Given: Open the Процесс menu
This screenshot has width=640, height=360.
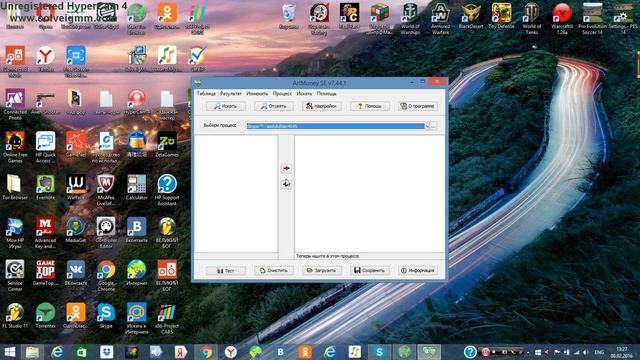Looking at the screenshot, I should 282,93.
